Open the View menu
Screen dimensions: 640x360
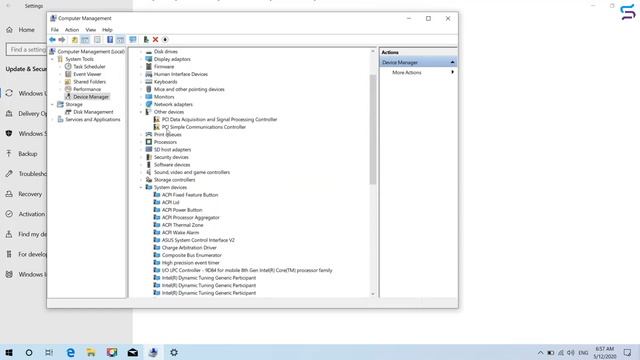(x=91, y=30)
